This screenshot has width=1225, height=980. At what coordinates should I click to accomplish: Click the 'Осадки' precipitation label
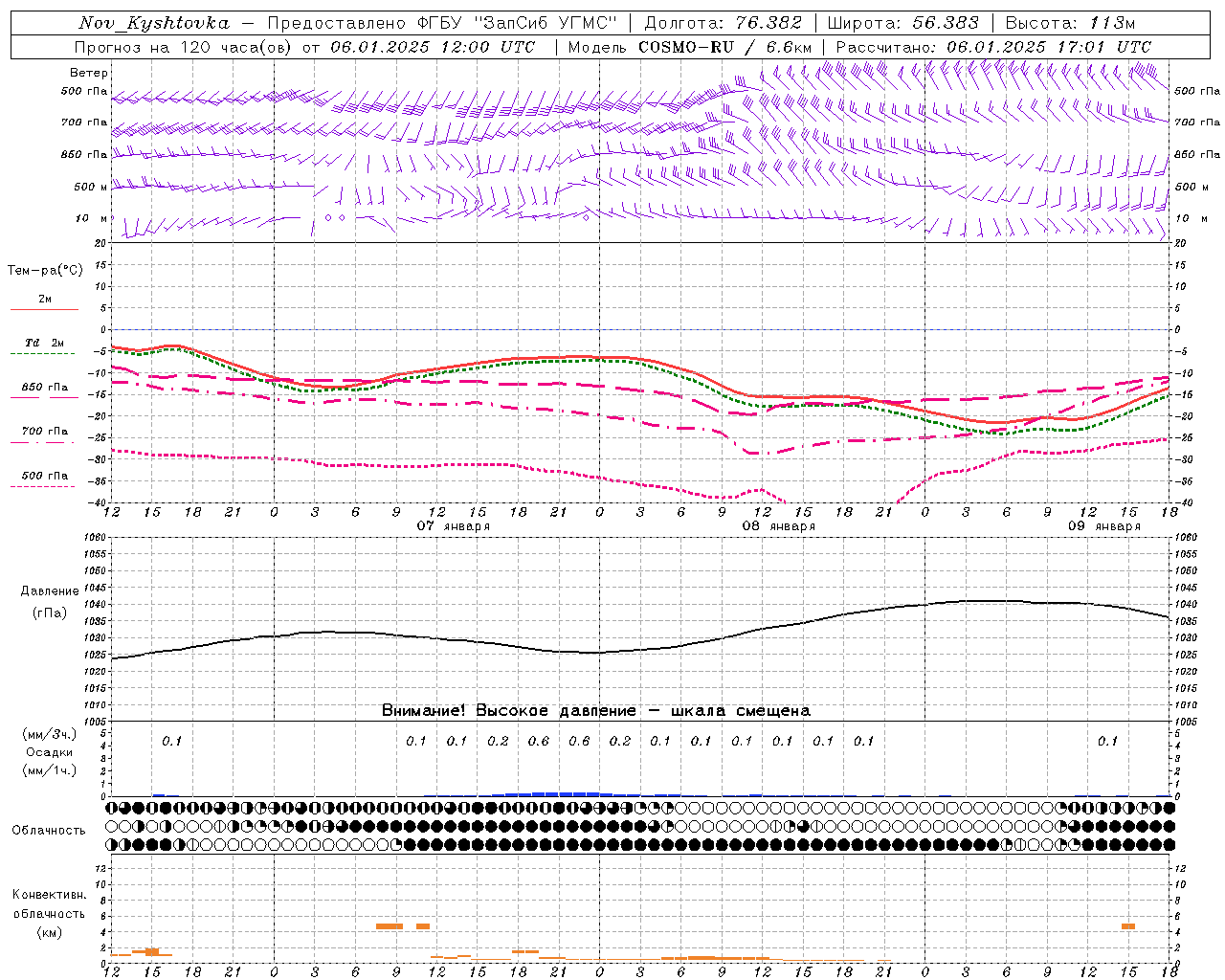tap(50, 752)
